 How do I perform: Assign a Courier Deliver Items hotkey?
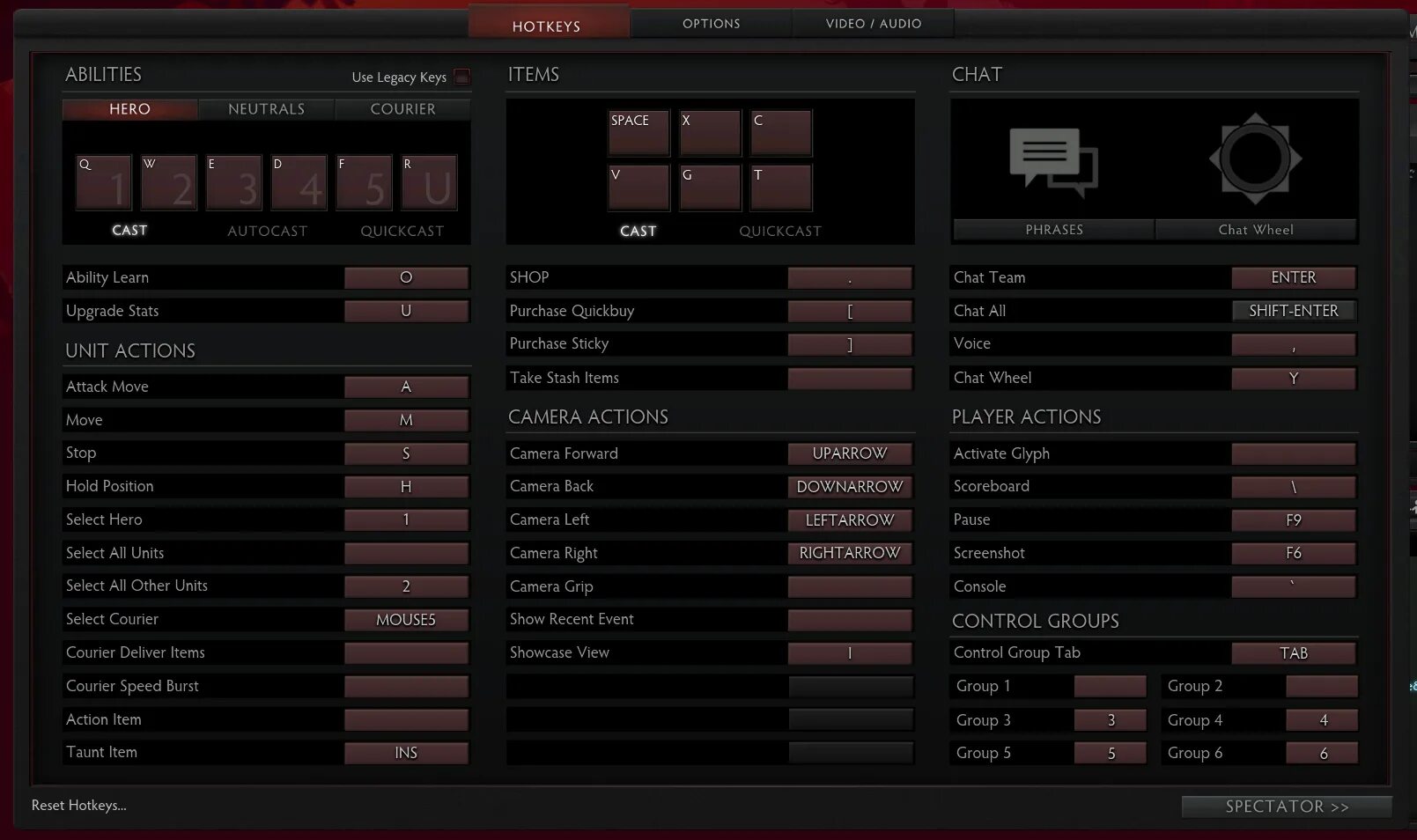coord(406,652)
